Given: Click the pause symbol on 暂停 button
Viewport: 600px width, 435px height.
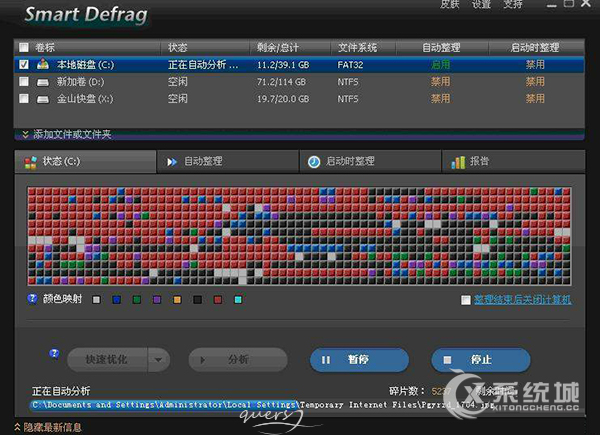Looking at the screenshot, I should [x=326, y=360].
